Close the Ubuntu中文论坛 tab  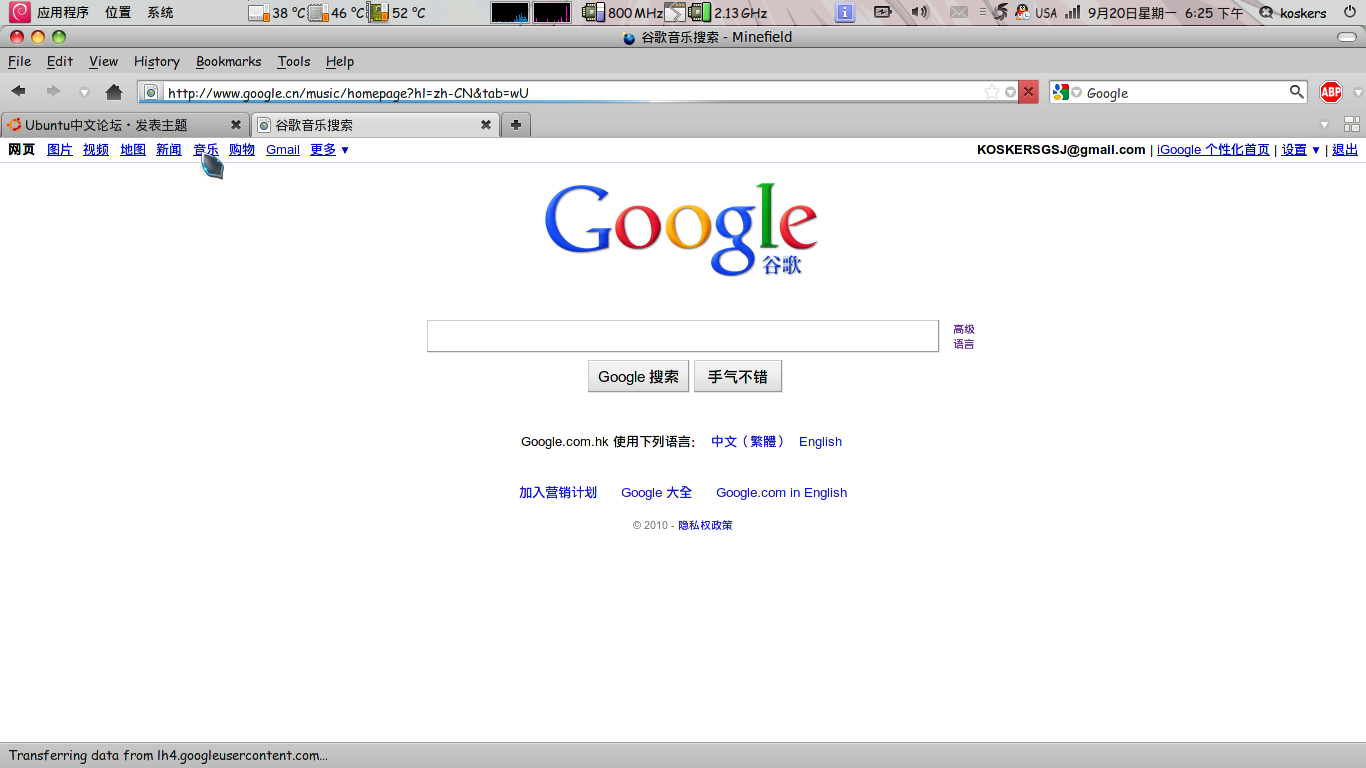pos(236,125)
